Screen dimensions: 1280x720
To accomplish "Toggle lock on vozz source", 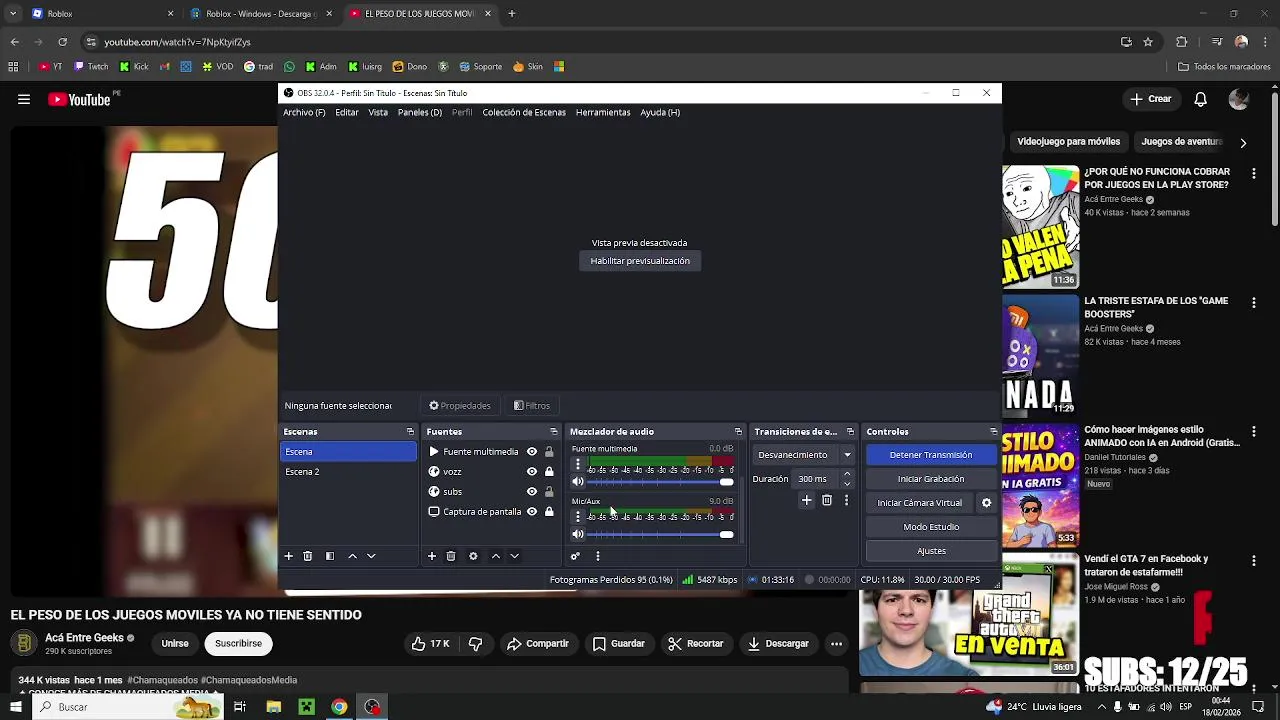I will [549, 472].
